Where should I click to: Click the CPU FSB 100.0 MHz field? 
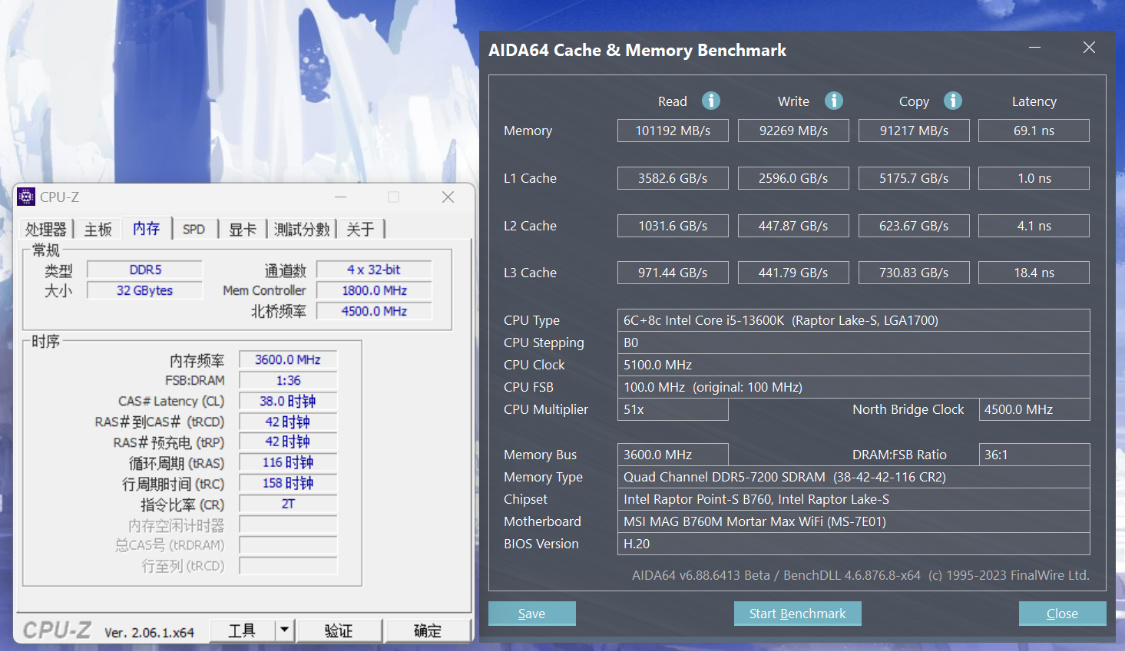(853, 387)
